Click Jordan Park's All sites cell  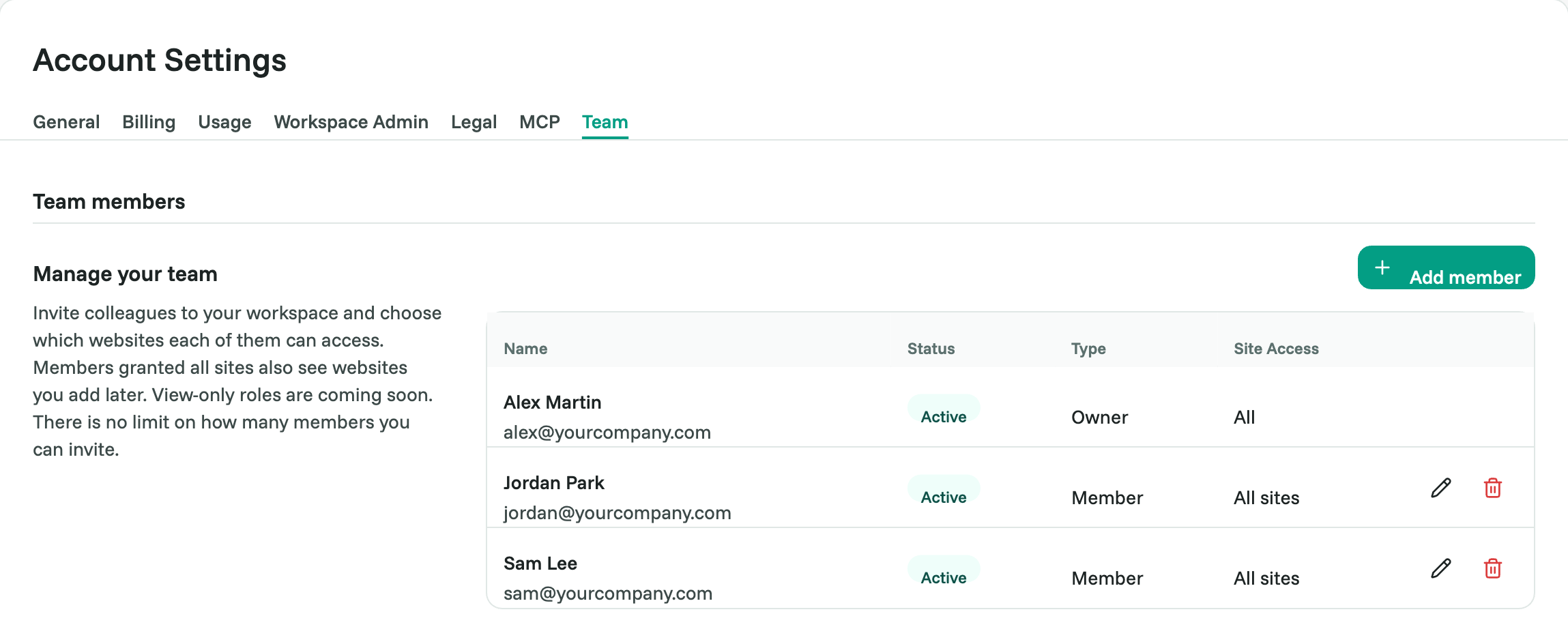click(x=1266, y=498)
